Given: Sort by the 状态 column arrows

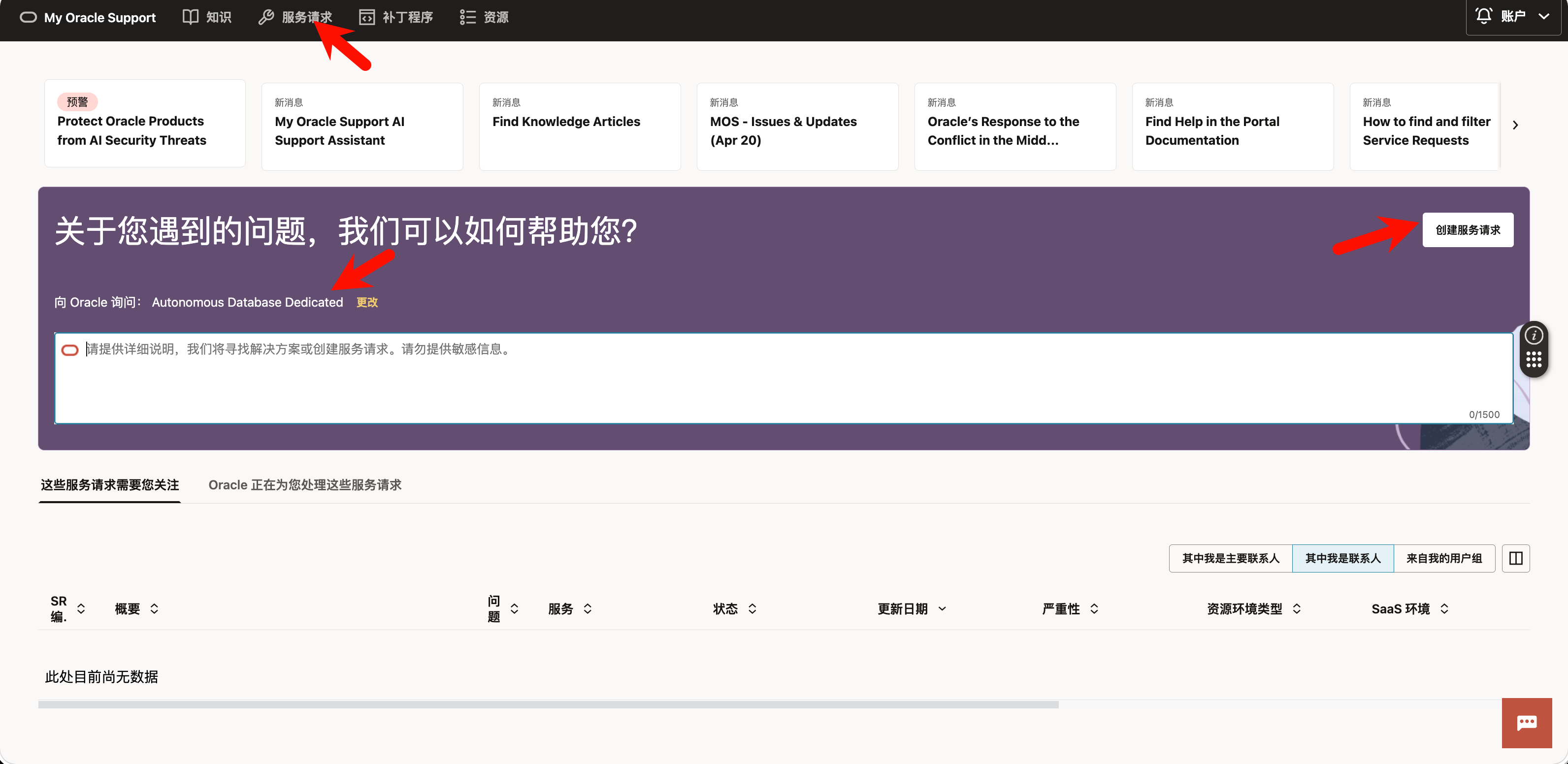Looking at the screenshot, I should pyautogui.click(x=752, y=609).
